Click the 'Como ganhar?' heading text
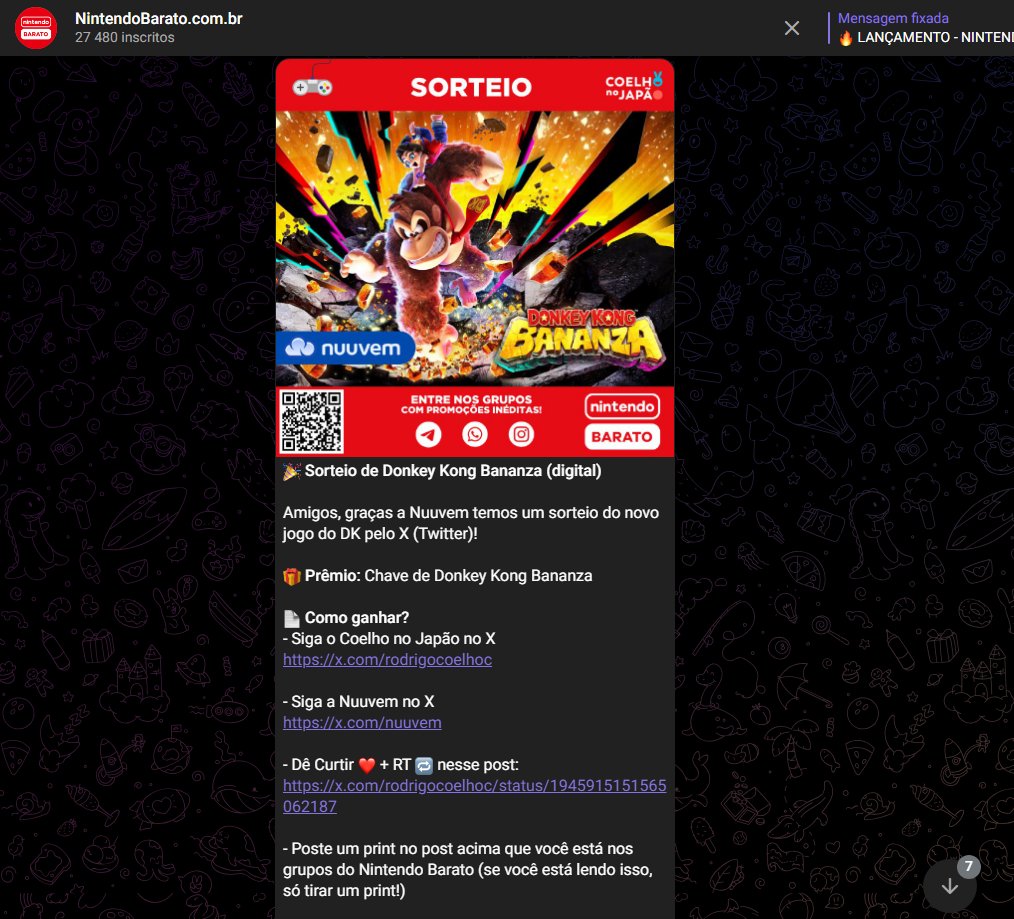 357,618
